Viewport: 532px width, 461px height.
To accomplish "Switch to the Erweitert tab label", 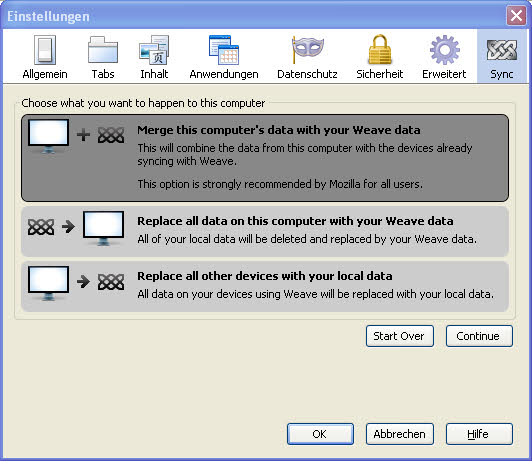I will coord(444,74).
